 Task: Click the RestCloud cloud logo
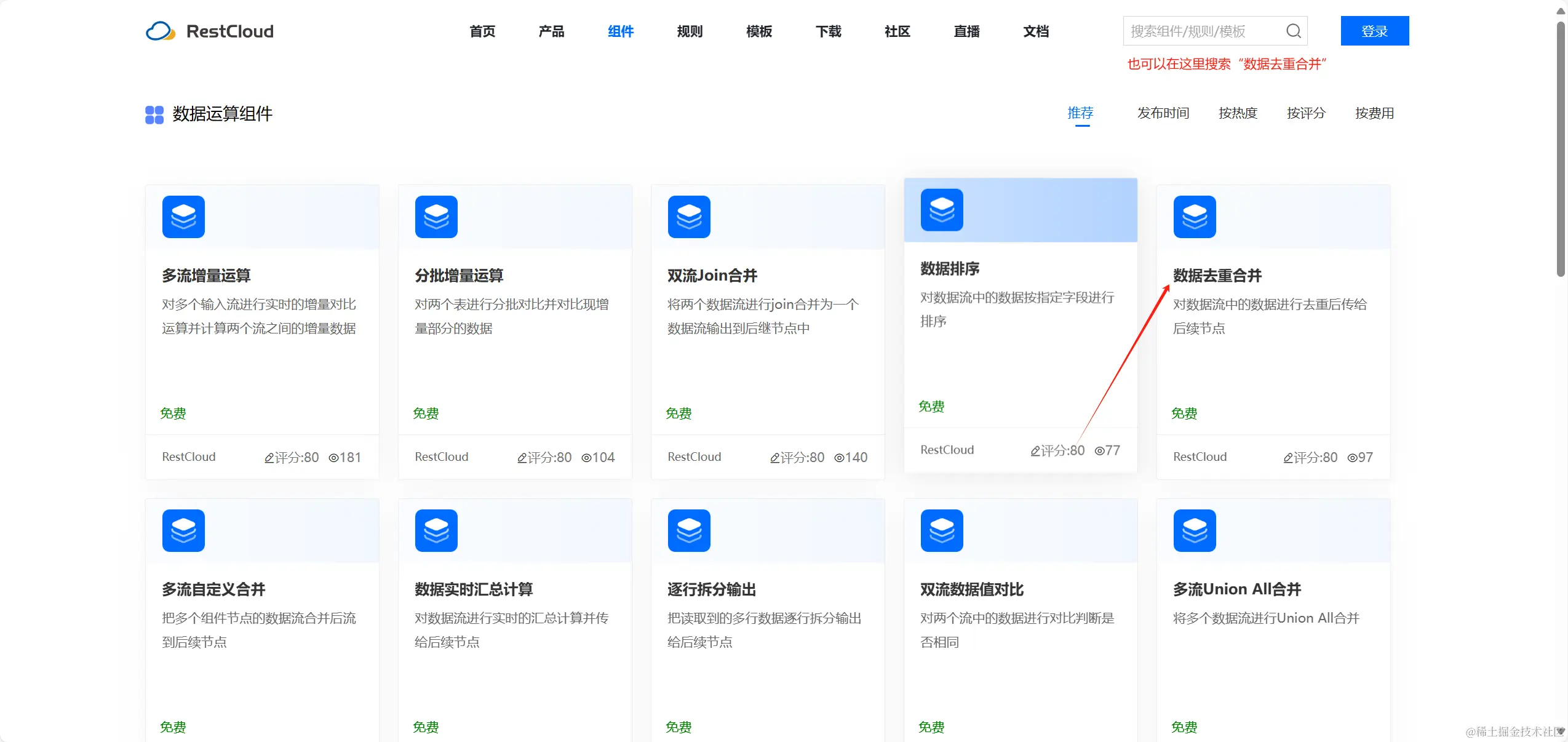coord(160,31)
